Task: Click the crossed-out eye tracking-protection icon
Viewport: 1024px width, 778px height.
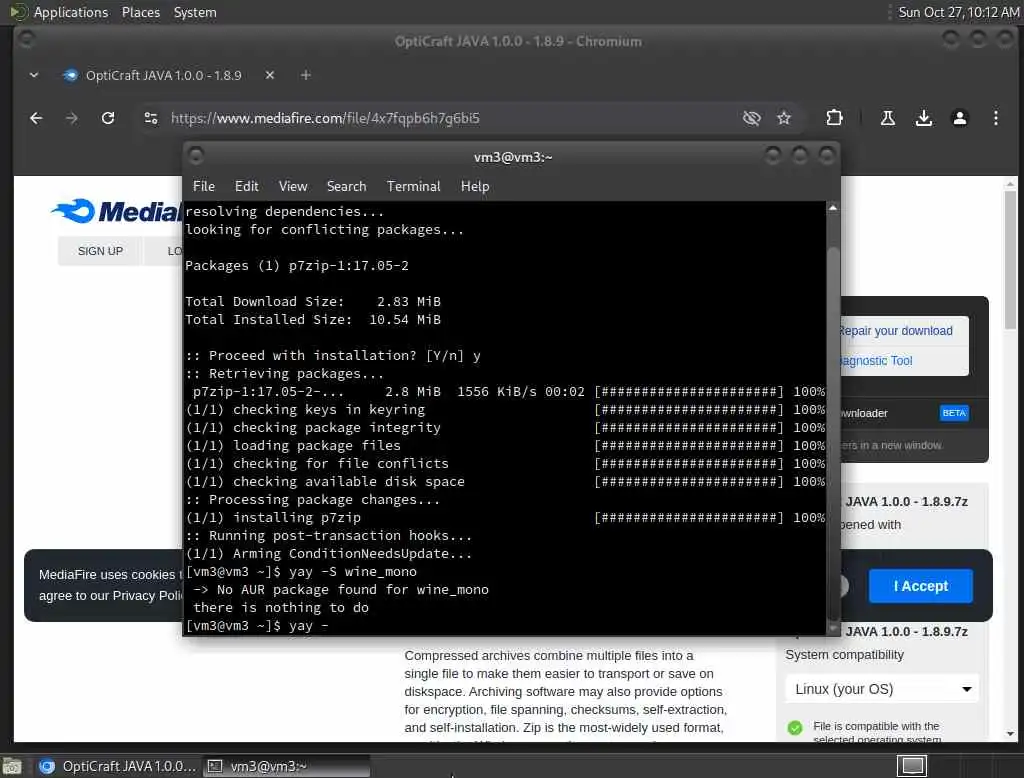Action: click(x=752, y=118)
